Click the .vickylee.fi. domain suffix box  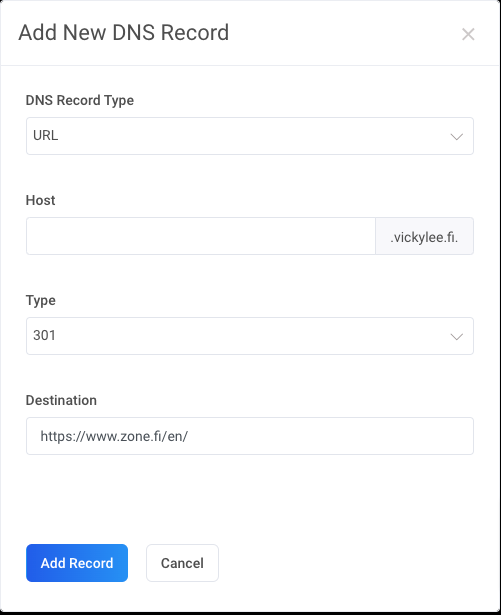(424, 236)
